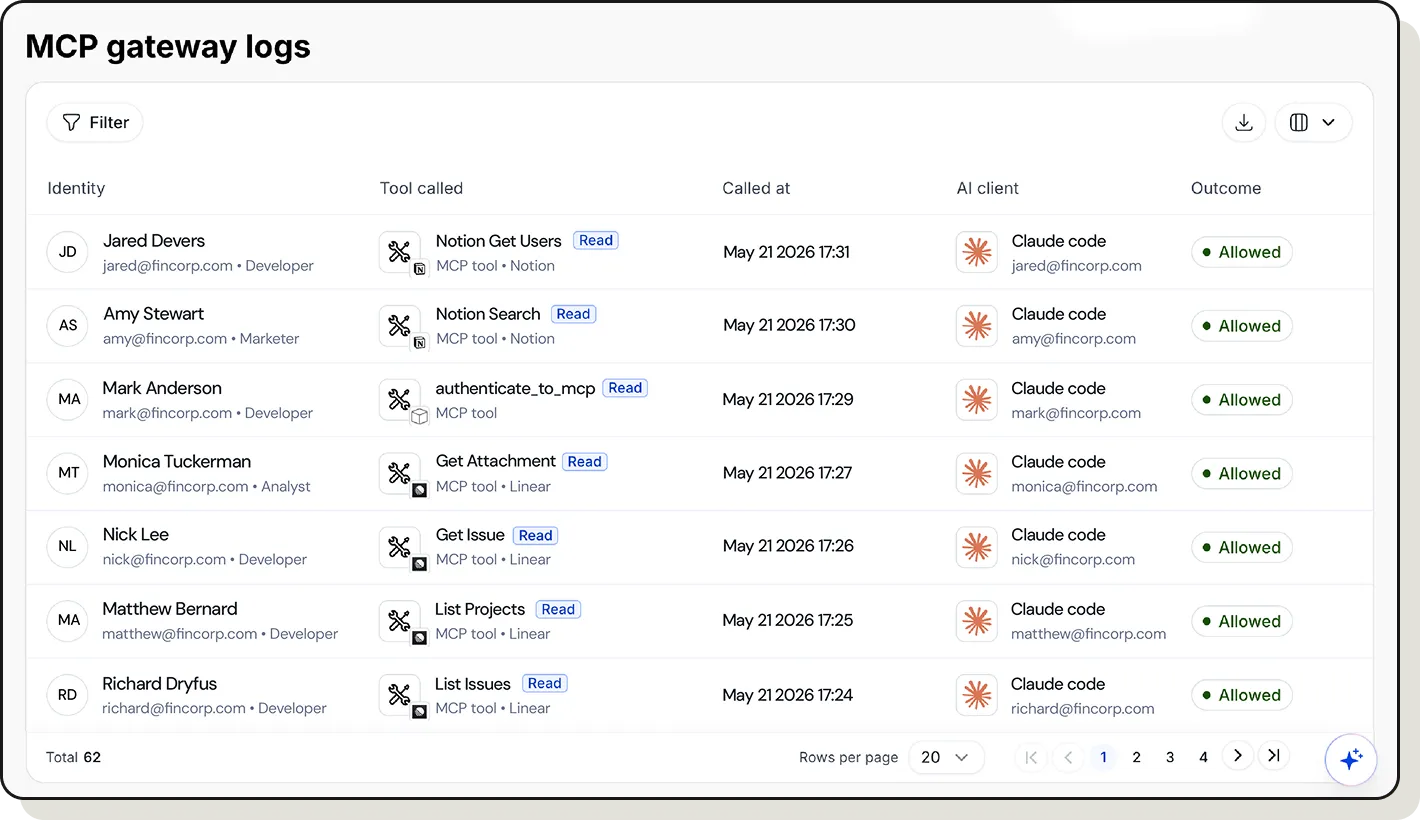Go to the next page arrow
Image resolution: width=1420 pixels, height=820 pixels.
click(x=1238, y=756)
